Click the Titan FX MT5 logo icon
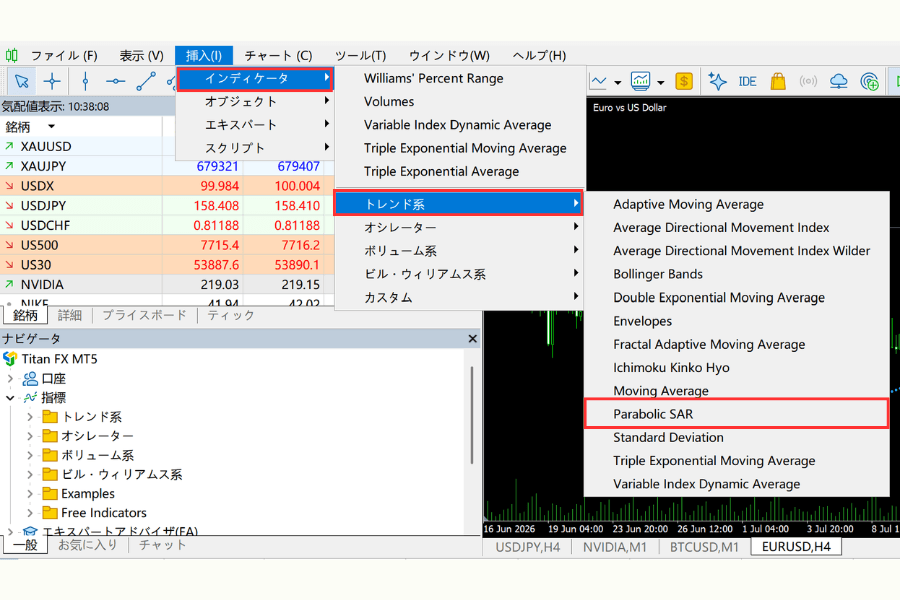 pos(10,359)
